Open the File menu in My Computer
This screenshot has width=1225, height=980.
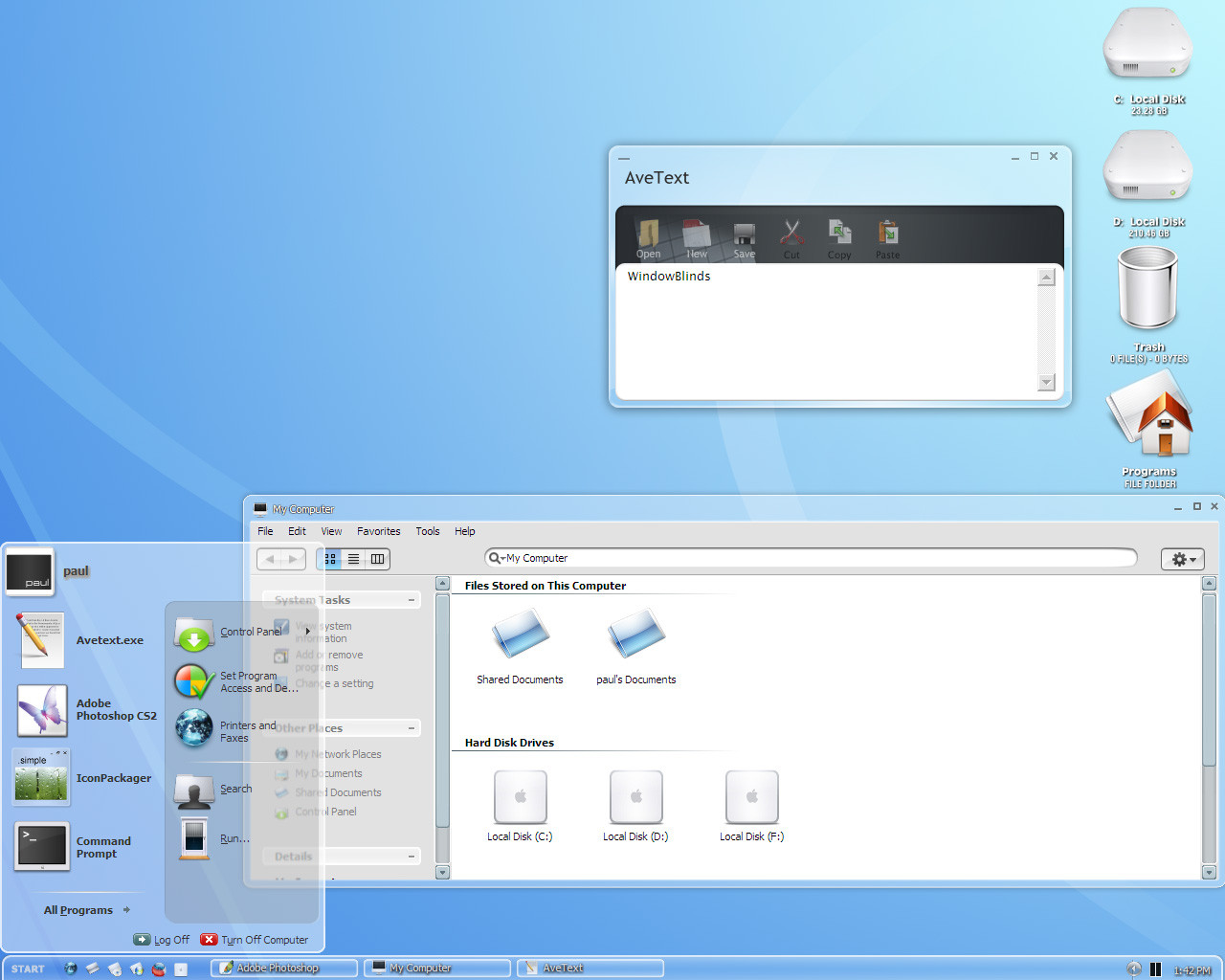pyautogui.click(x=265, y=531)
